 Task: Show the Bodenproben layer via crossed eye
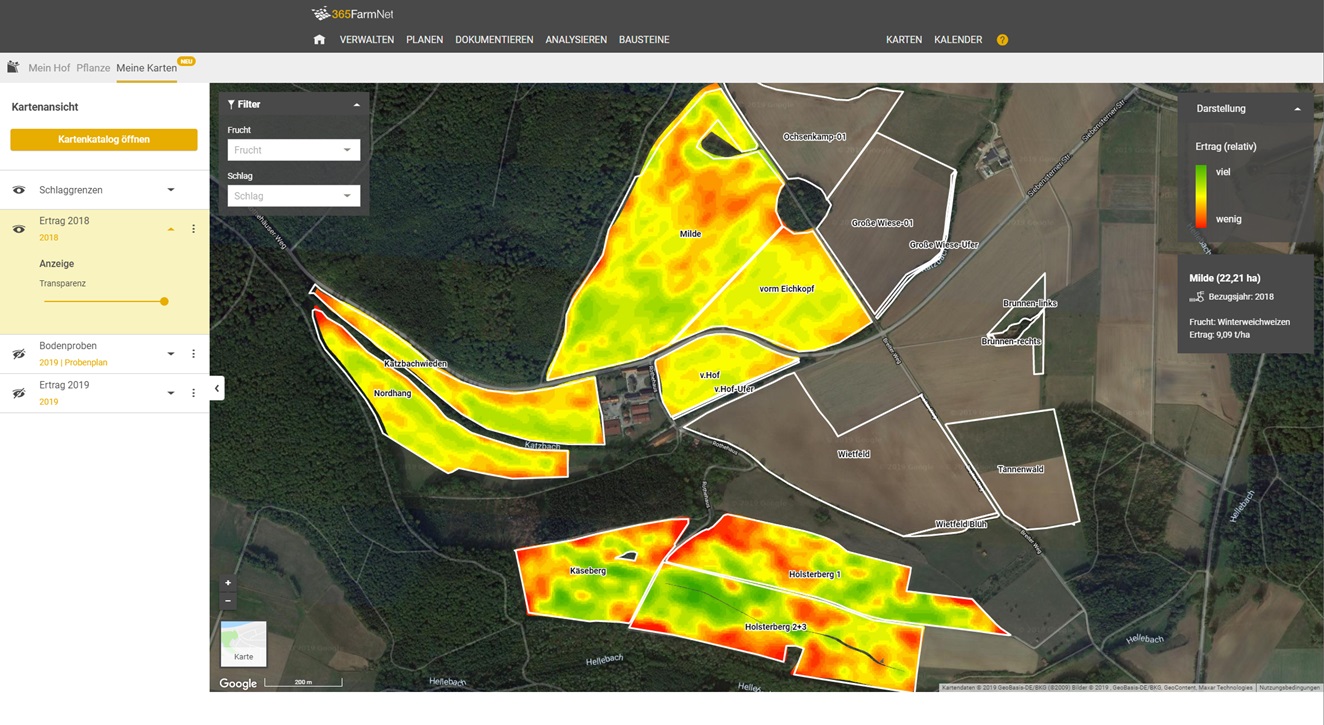click(x=17, y=352)
